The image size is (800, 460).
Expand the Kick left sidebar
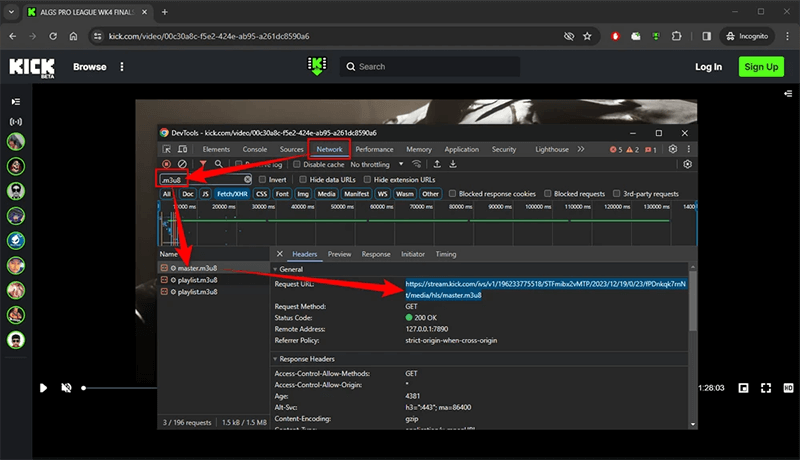pyautogui.click(x=16, y=102)
